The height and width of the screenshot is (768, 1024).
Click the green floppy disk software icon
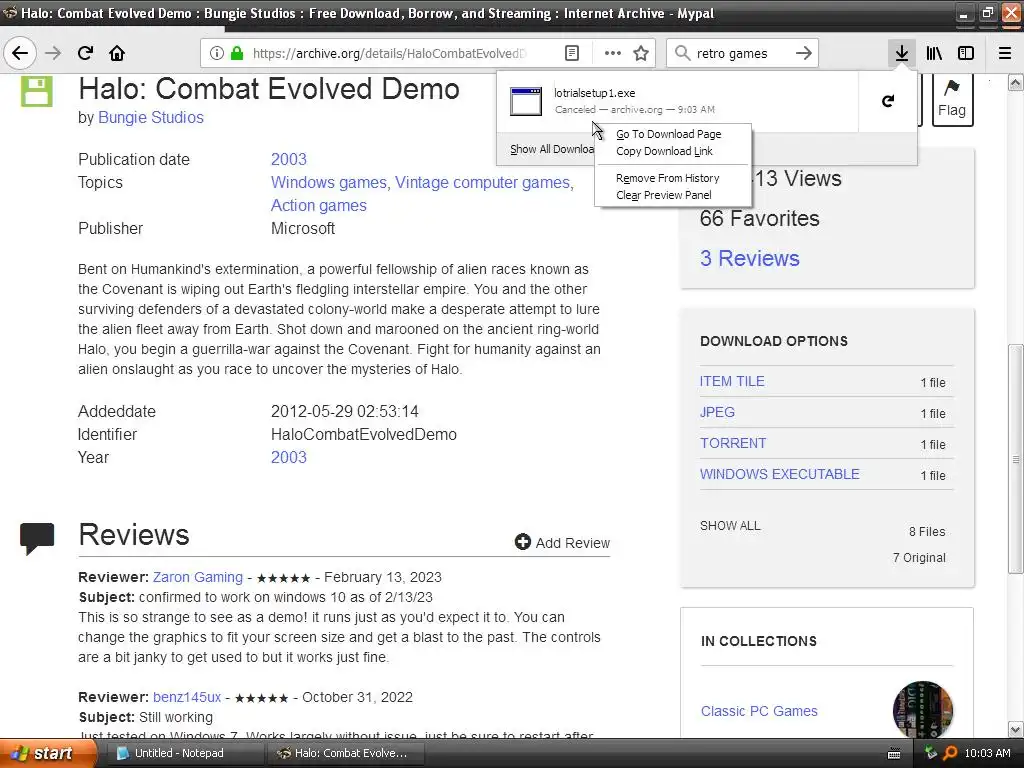coord(37,90)
